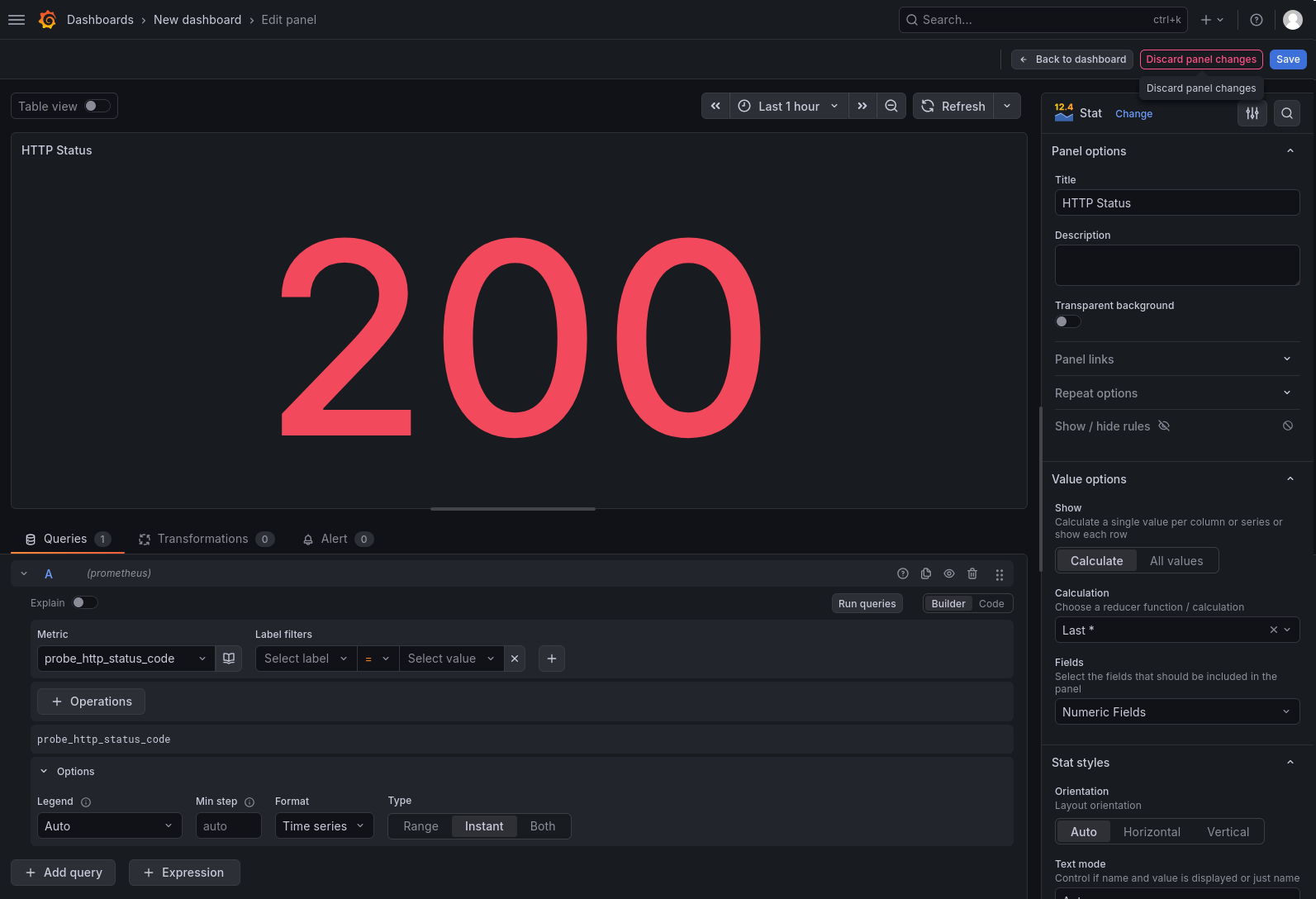Screen dimensions: 1316x899
Task: Click Discard panel changes button
Action: coord(1201,59)
